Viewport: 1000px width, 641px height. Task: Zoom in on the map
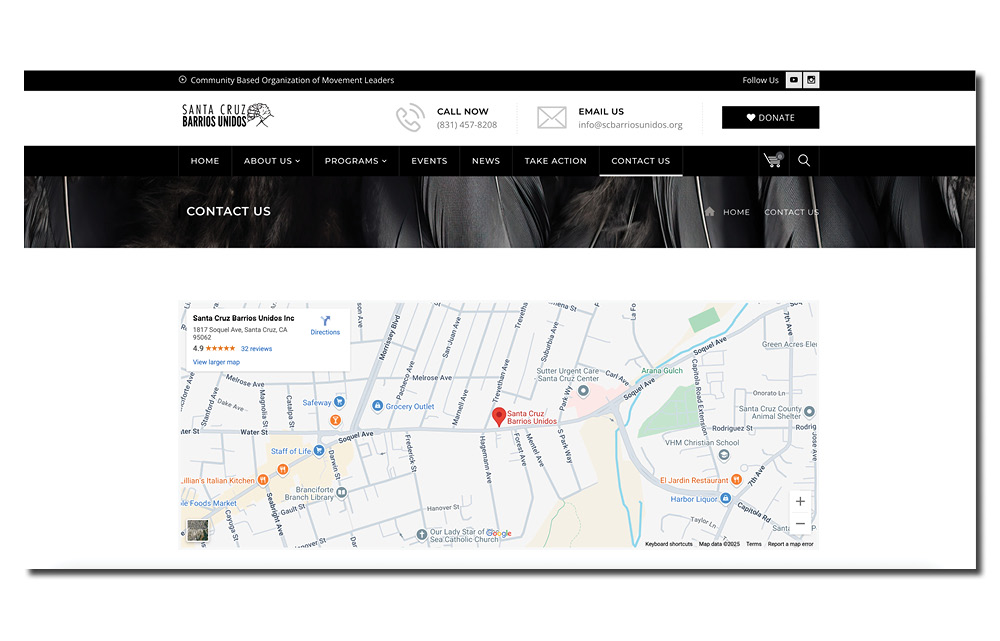tap(800, 501)
